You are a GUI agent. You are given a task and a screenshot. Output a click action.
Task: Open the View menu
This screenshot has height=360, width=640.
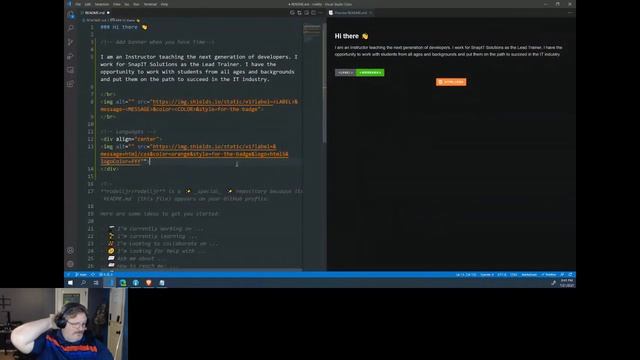tap(116, 4)
